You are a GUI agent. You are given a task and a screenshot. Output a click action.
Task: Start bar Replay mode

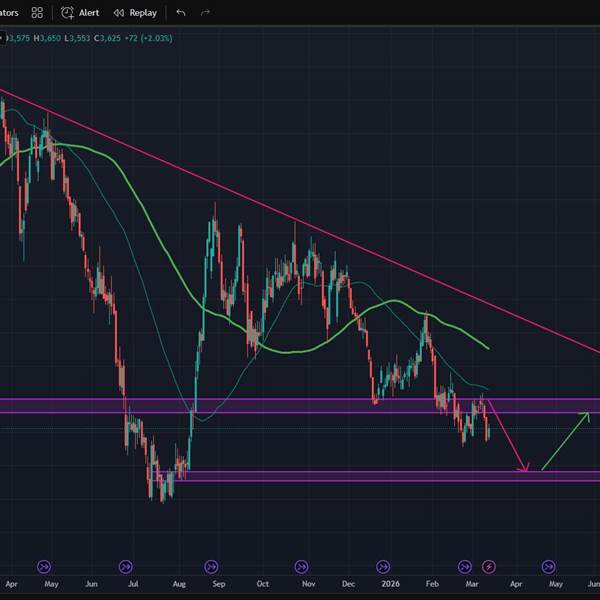[x=134, y=13]
